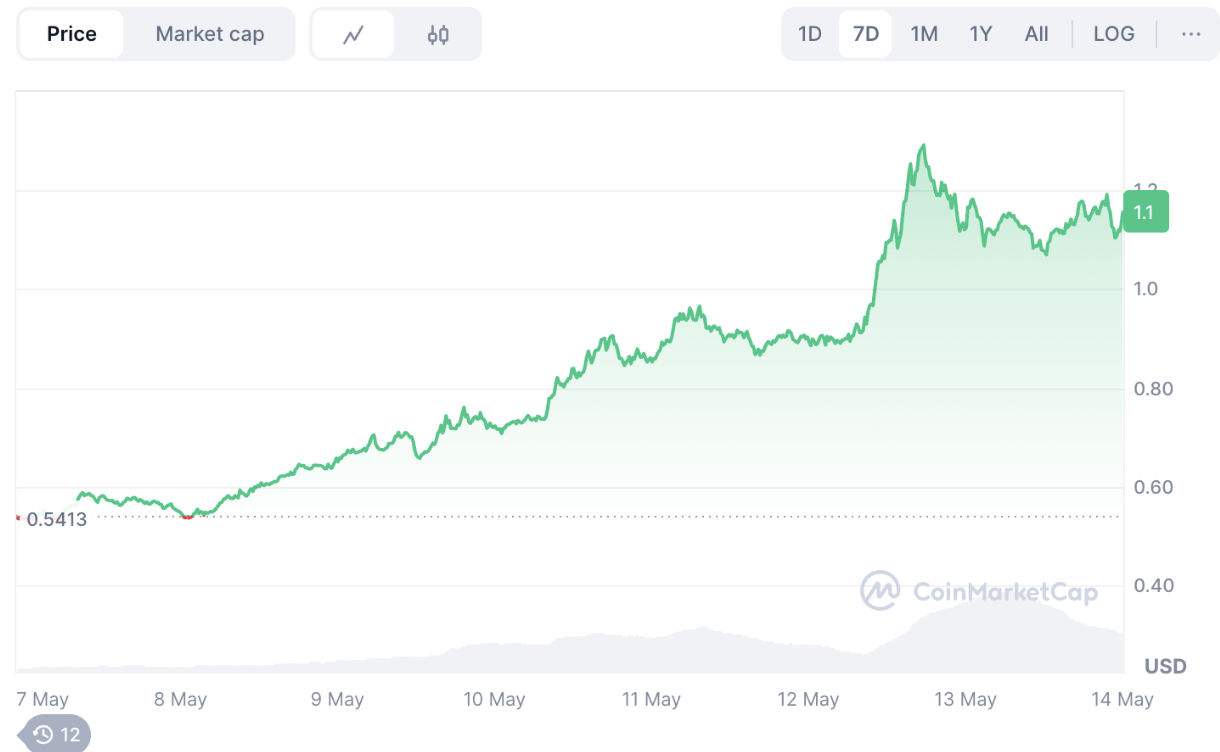
Task: Open the history events badge showing 12
Action: 56,735
